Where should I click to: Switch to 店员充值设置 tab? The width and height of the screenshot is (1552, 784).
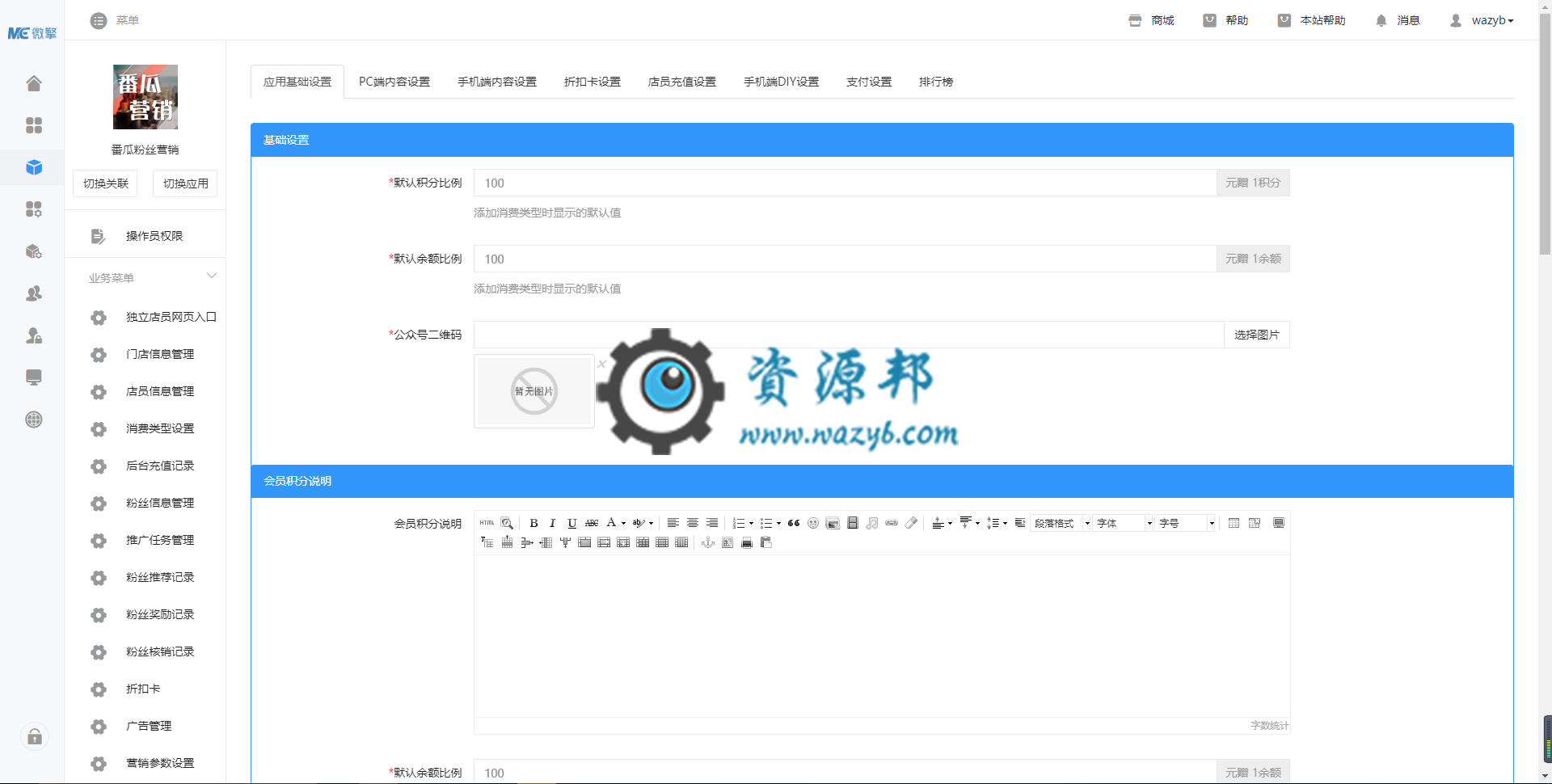point(682,82)
